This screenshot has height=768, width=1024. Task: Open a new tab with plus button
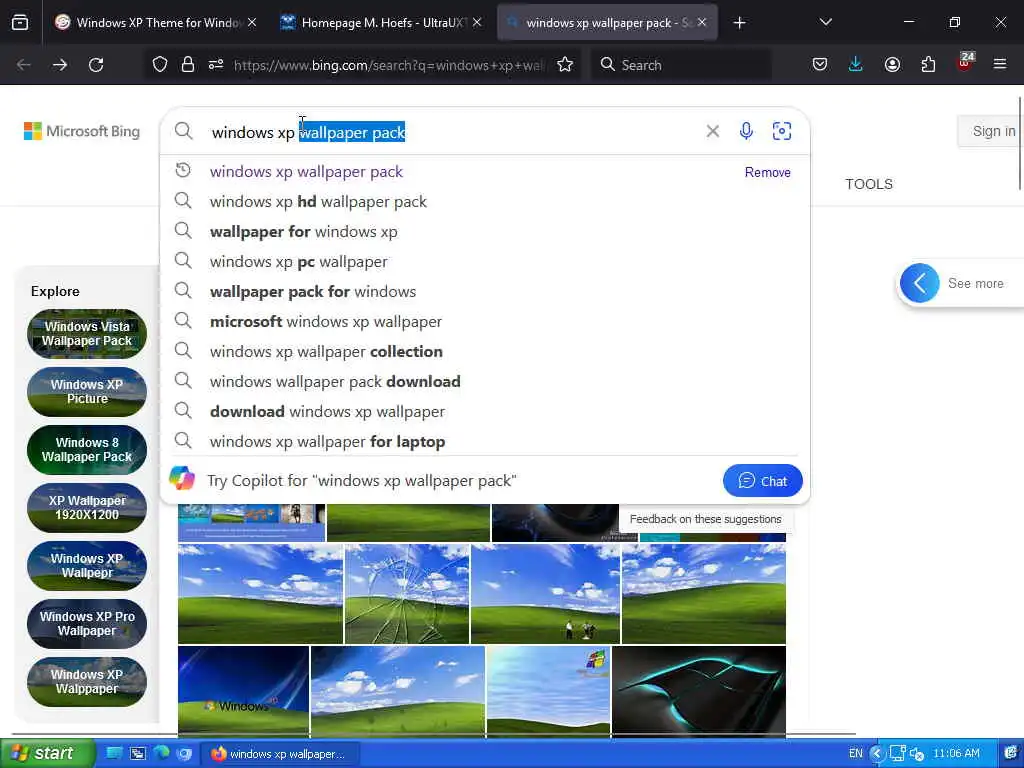point(739,23)
